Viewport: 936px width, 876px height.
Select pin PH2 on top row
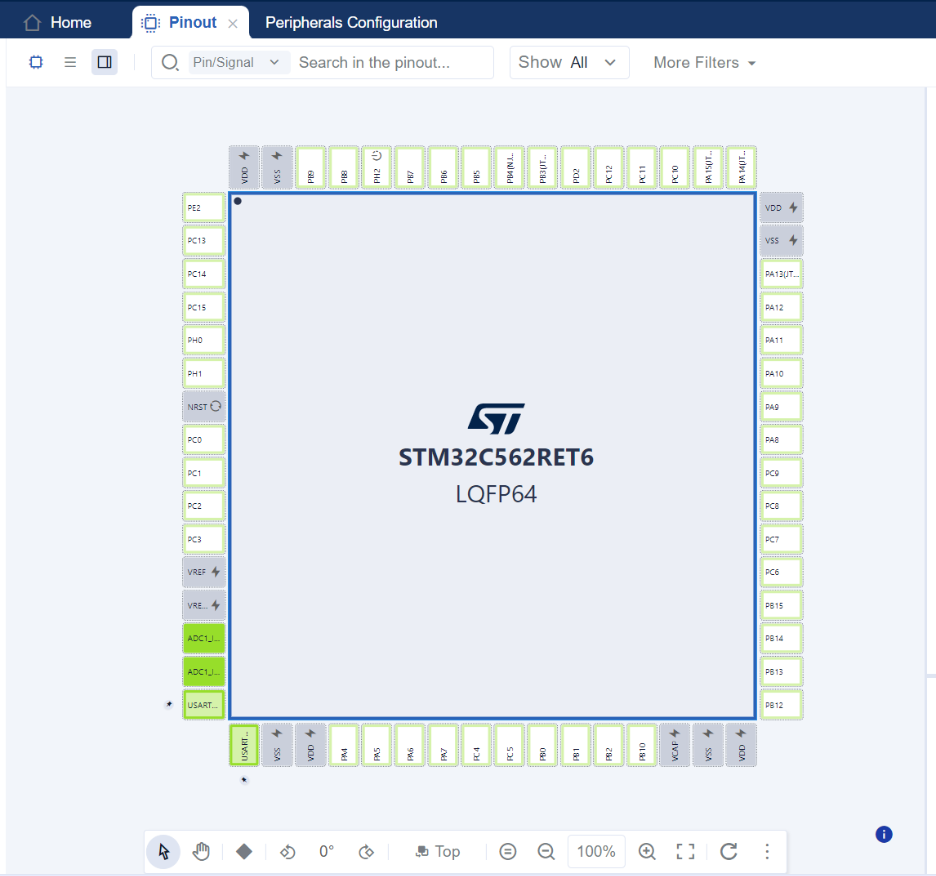click(x=377, y=167)
